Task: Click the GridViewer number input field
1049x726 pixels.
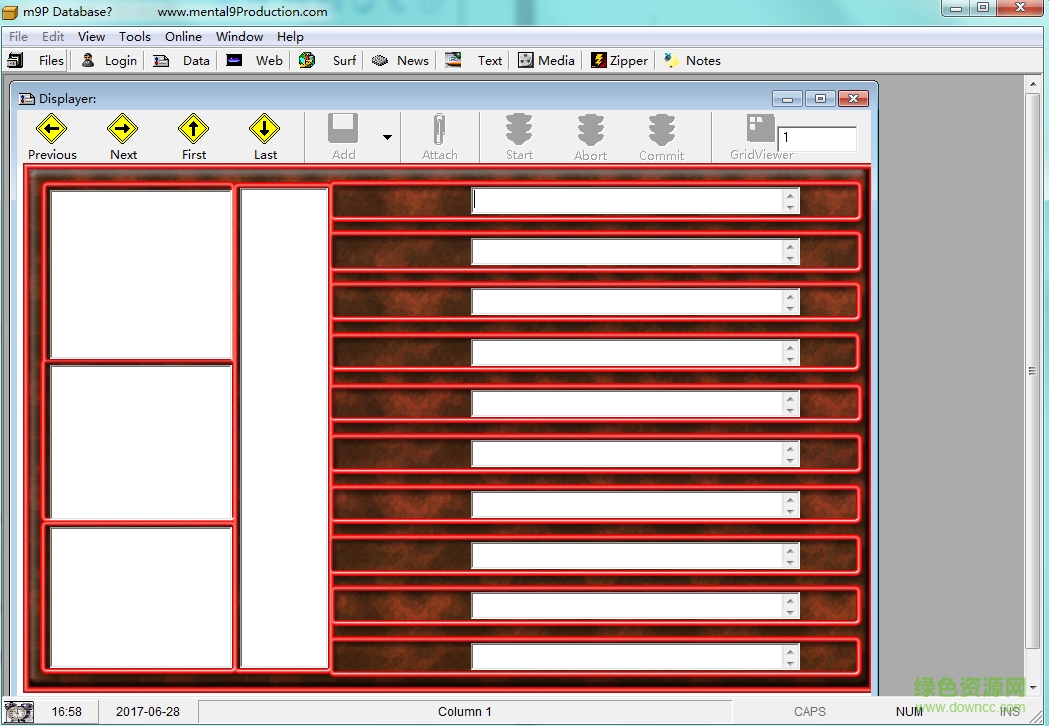Action: [x=816, y=138]
